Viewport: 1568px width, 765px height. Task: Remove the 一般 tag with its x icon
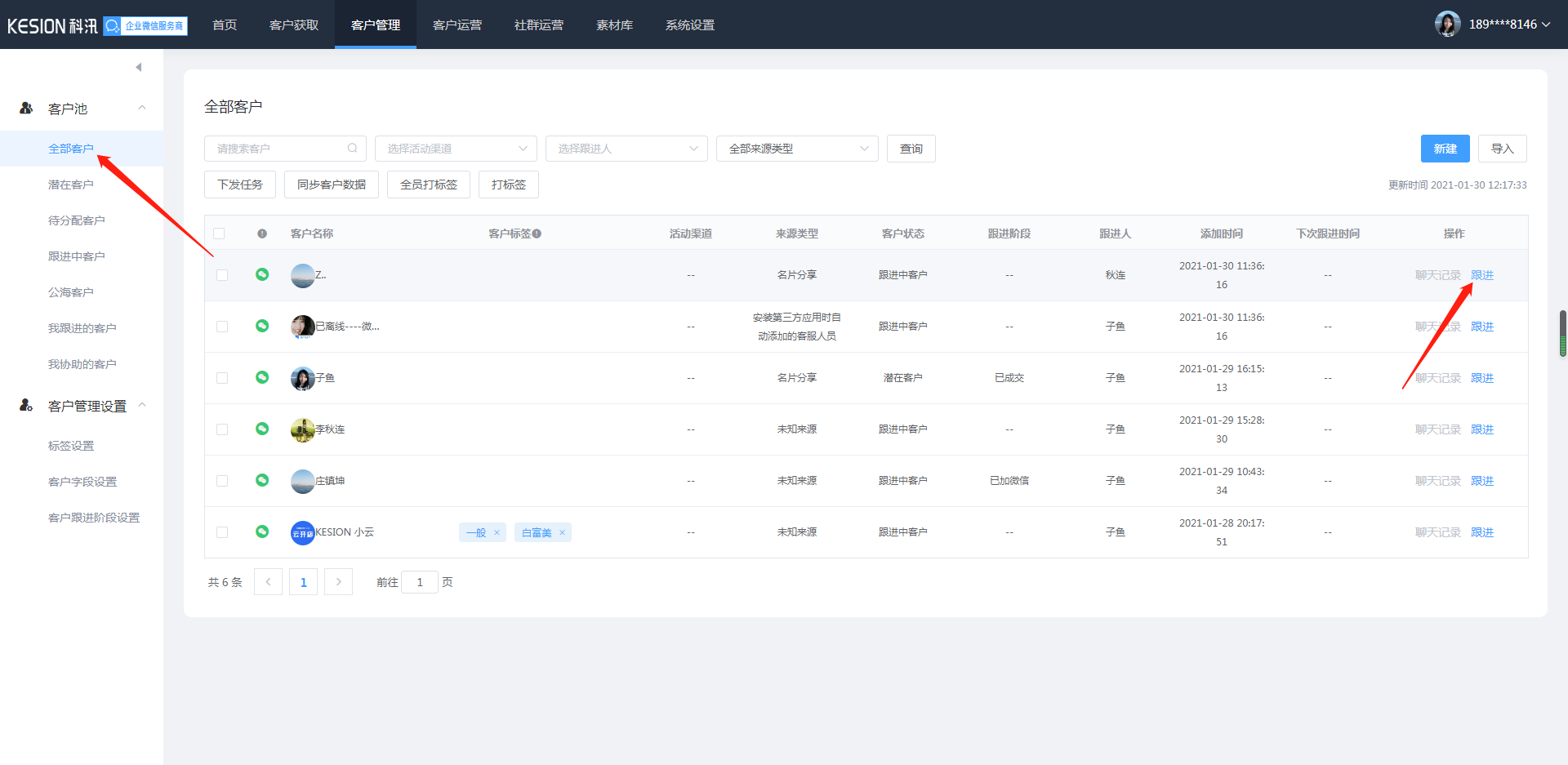click(x=497, y=533)
